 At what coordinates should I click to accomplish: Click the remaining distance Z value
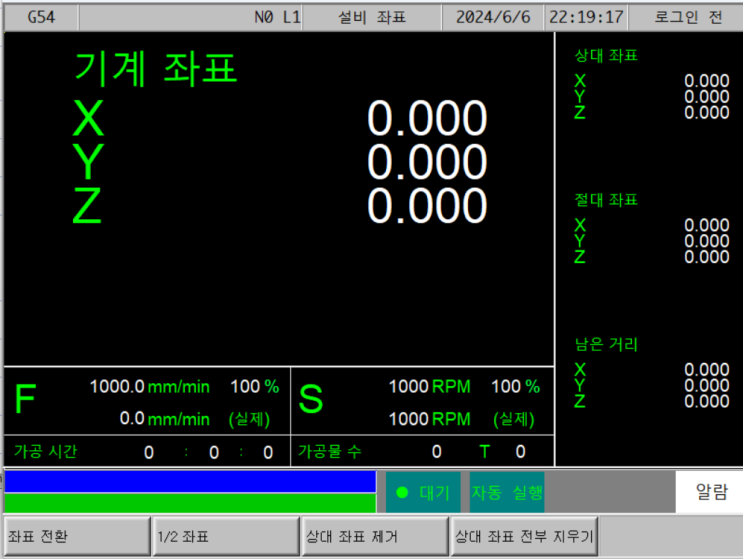[707, 401]
